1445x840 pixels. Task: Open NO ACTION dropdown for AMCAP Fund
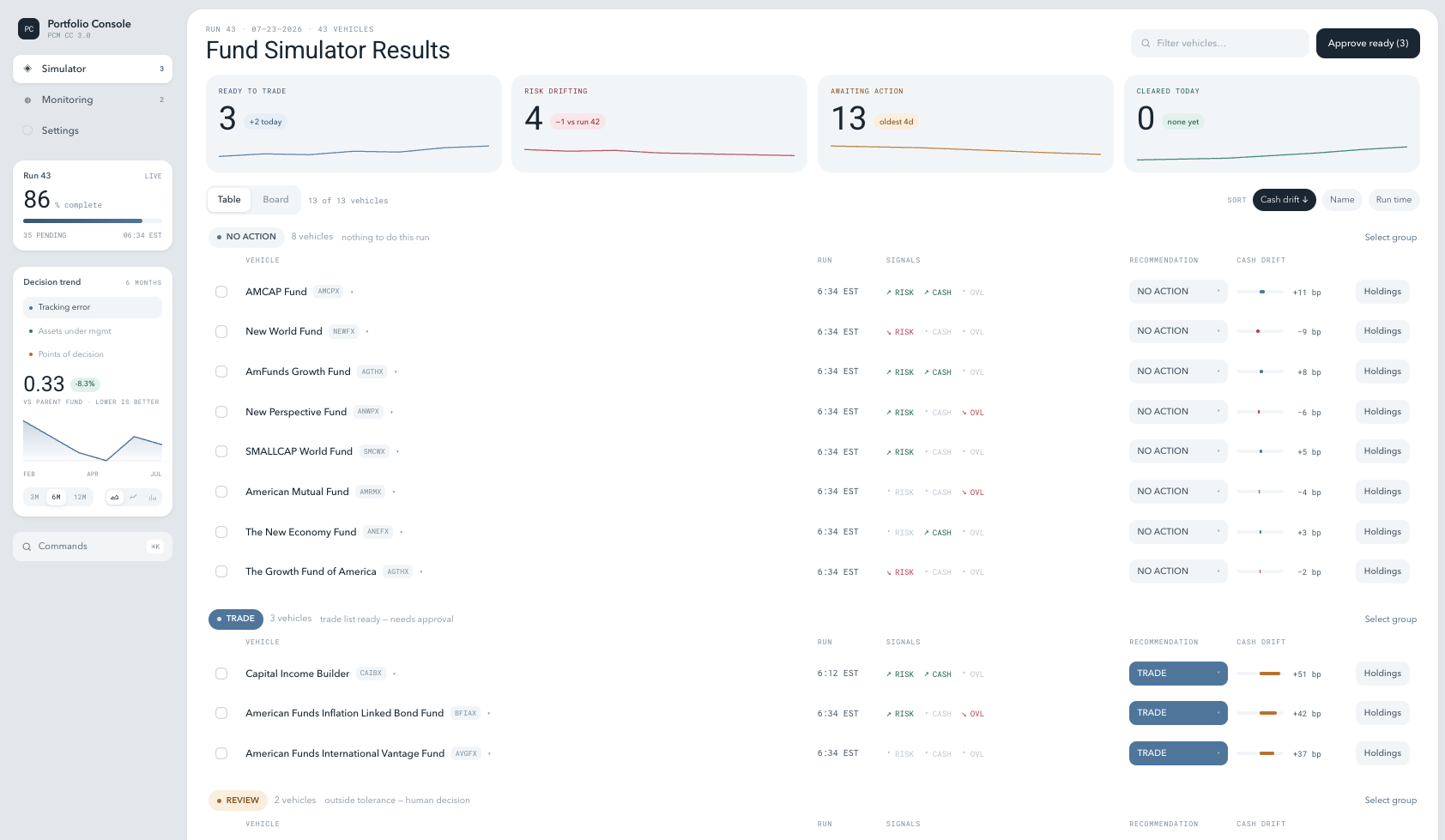[1178, 292]
